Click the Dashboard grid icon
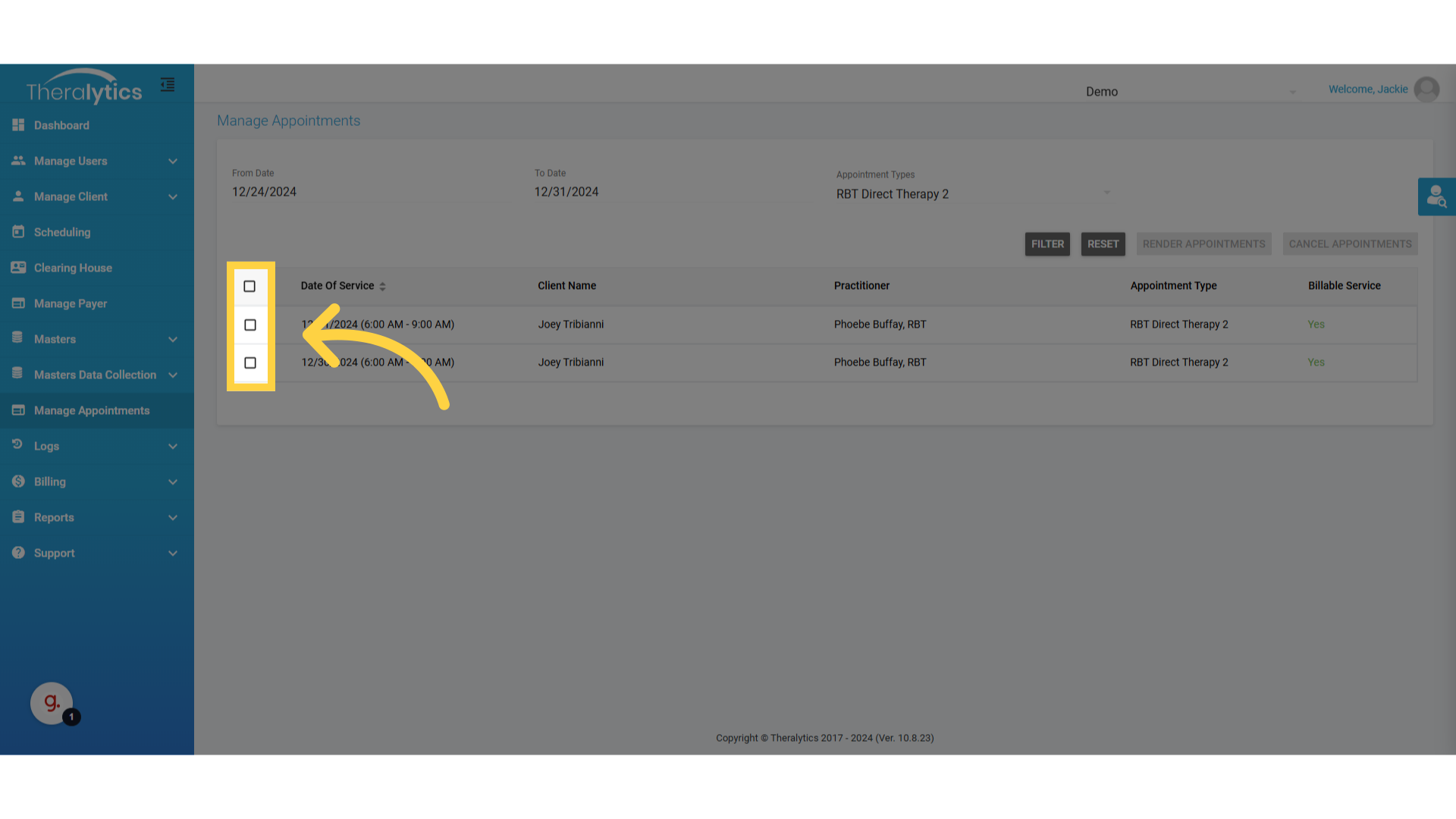 click(x=18, y=125)
